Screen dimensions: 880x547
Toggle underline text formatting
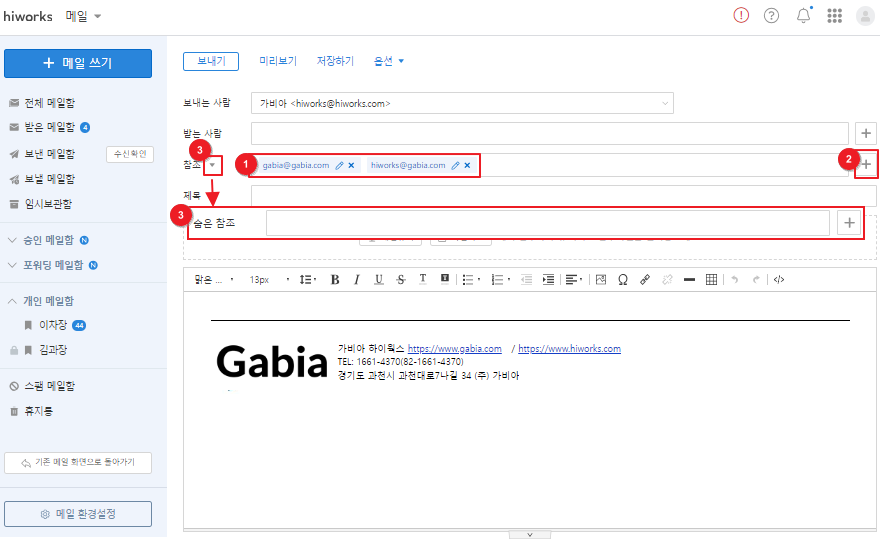[x=379, y=280]
